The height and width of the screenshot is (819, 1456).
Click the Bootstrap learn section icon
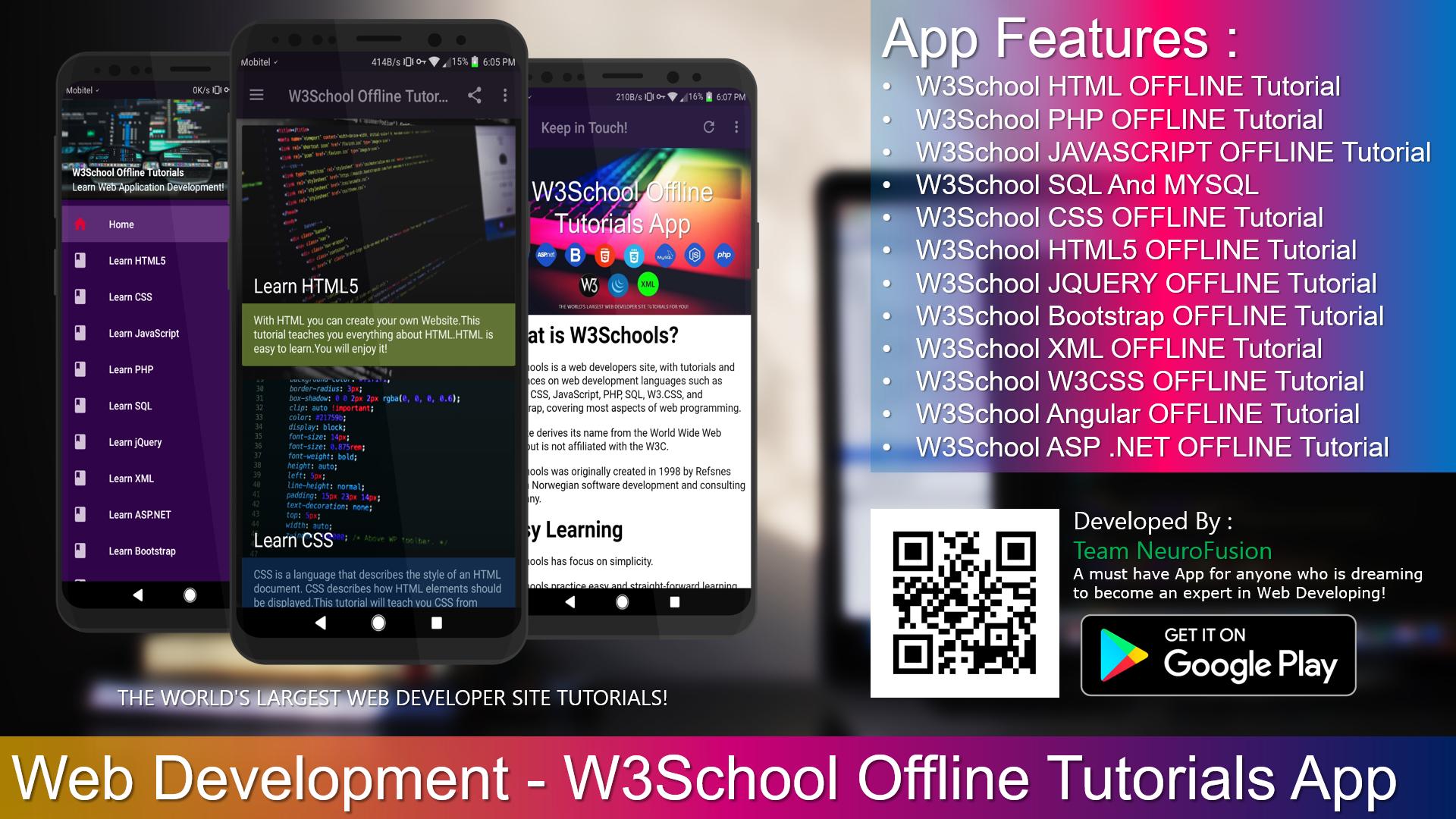81,549
